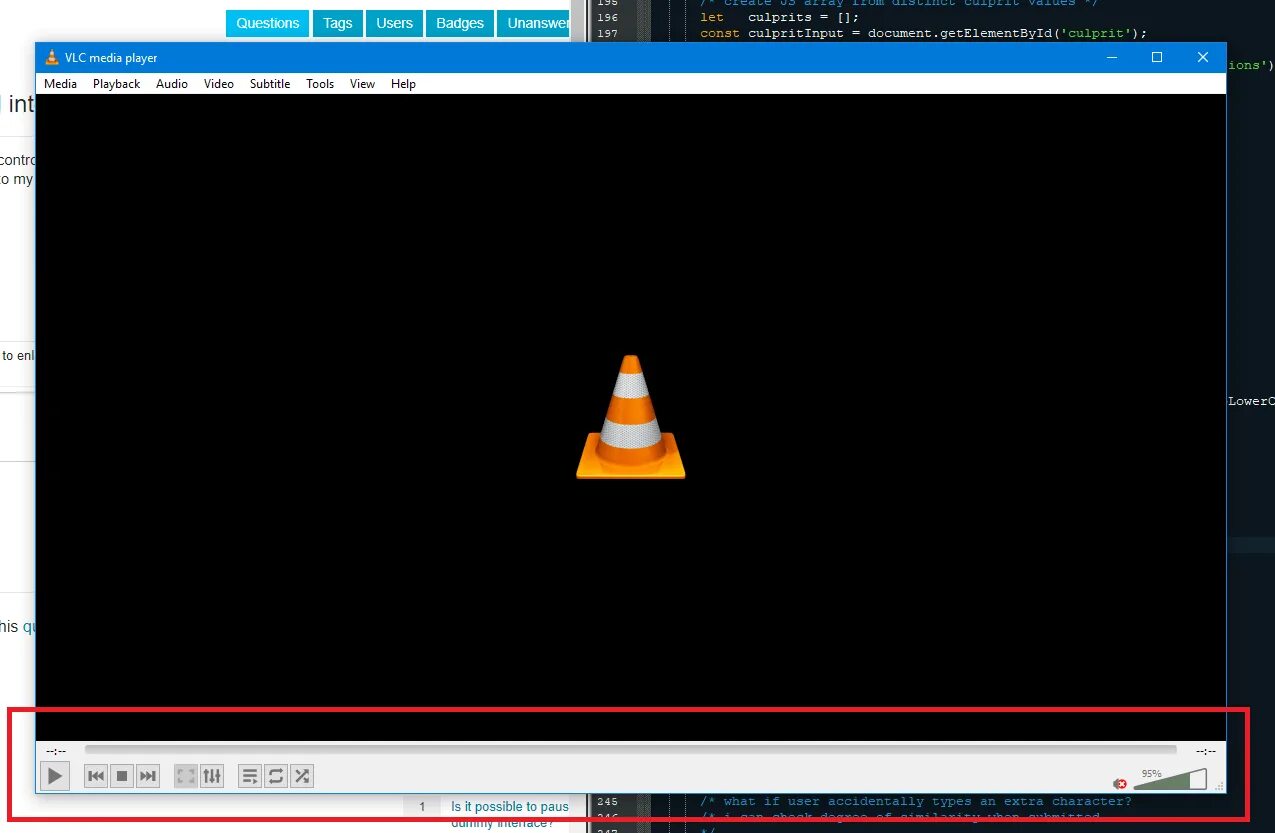Open extended settings equalizer panel
The image size is (1275, 833).
[212, 776]
